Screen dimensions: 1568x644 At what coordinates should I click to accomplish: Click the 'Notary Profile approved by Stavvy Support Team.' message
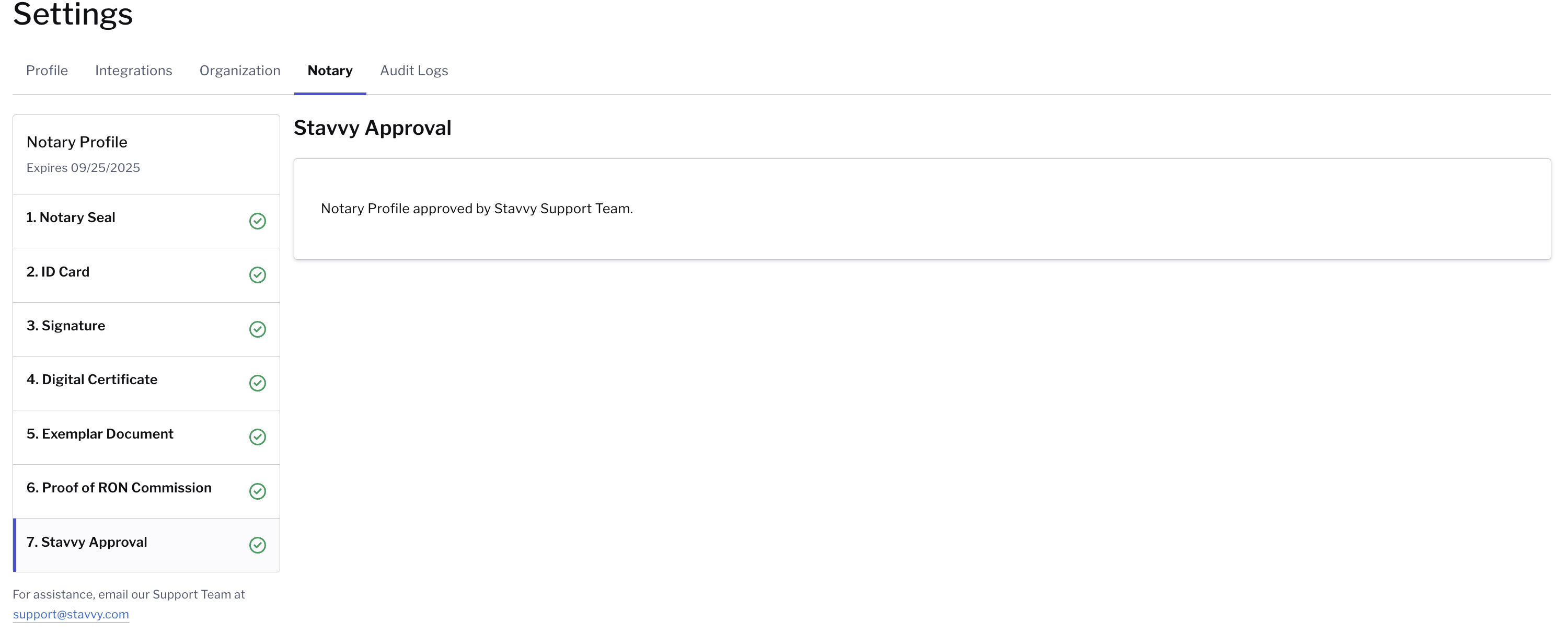click(477, 209)
